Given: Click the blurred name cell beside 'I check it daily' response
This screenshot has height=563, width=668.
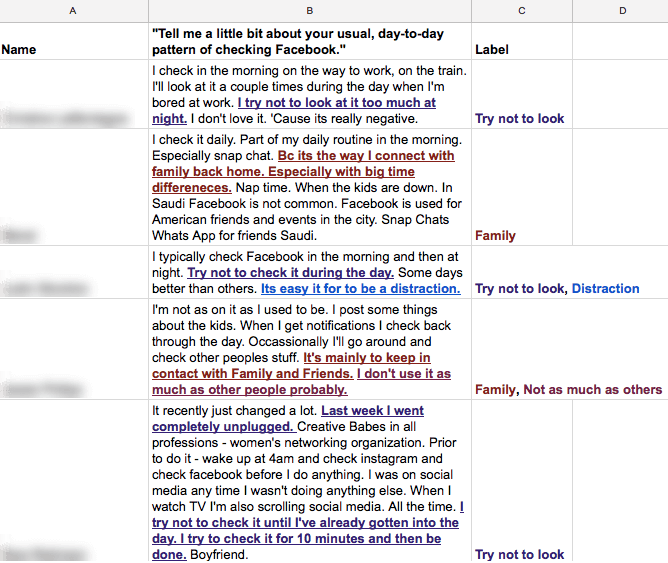Looking at the screenshot, I should pos(74,187).
